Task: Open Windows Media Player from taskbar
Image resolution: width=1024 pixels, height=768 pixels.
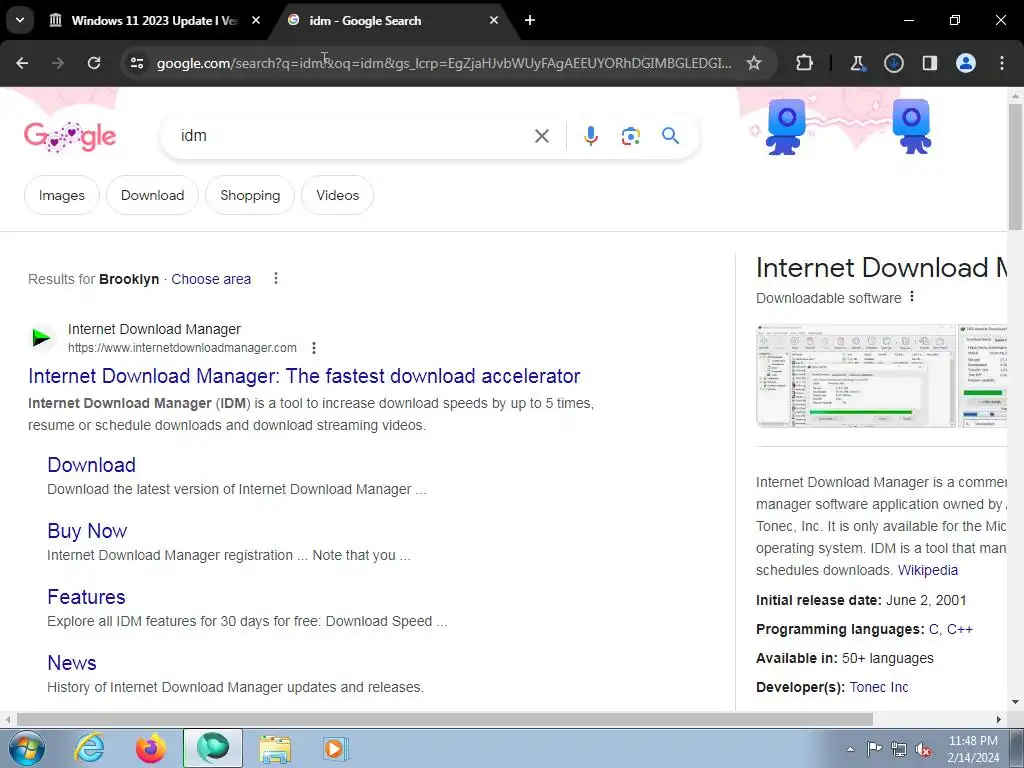Action: tap(336, 748)
